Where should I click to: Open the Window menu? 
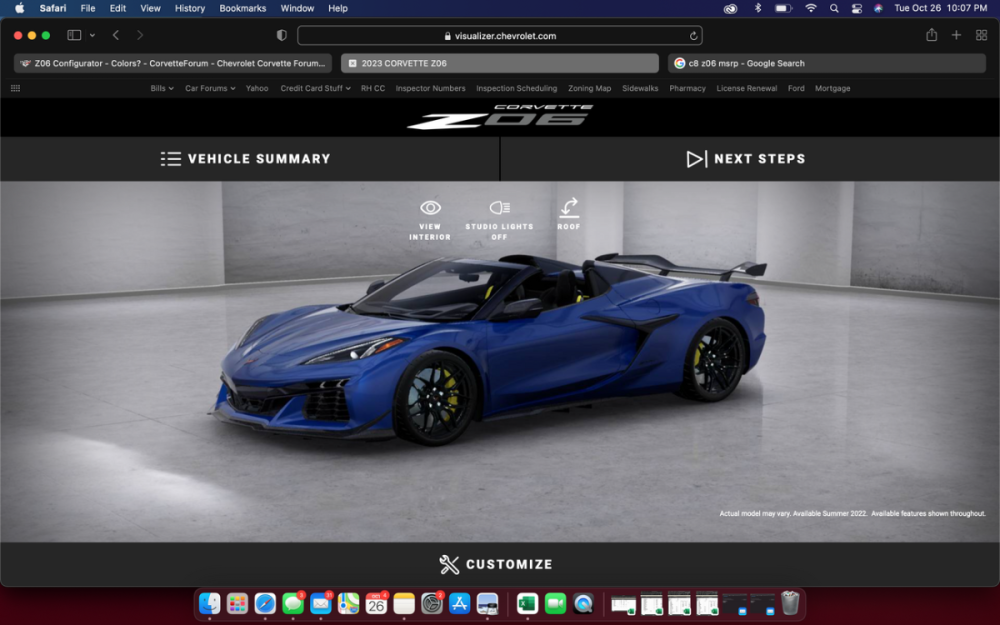coord(297,8)
